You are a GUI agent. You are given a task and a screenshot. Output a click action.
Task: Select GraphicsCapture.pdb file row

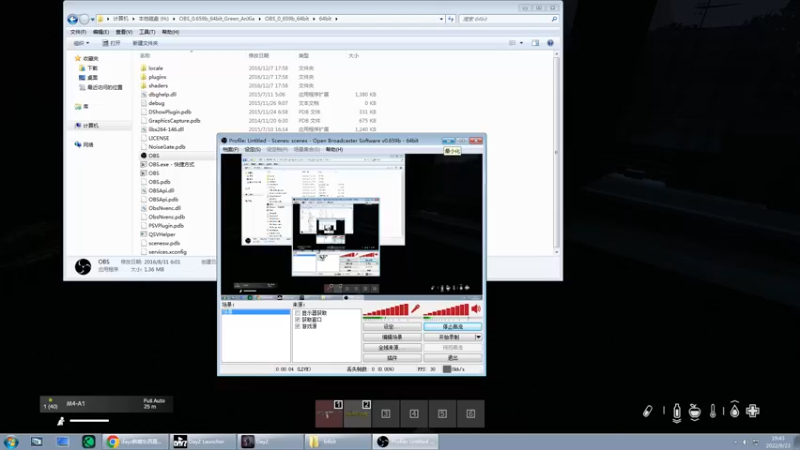pyautogui.click(x=173, y=120)
